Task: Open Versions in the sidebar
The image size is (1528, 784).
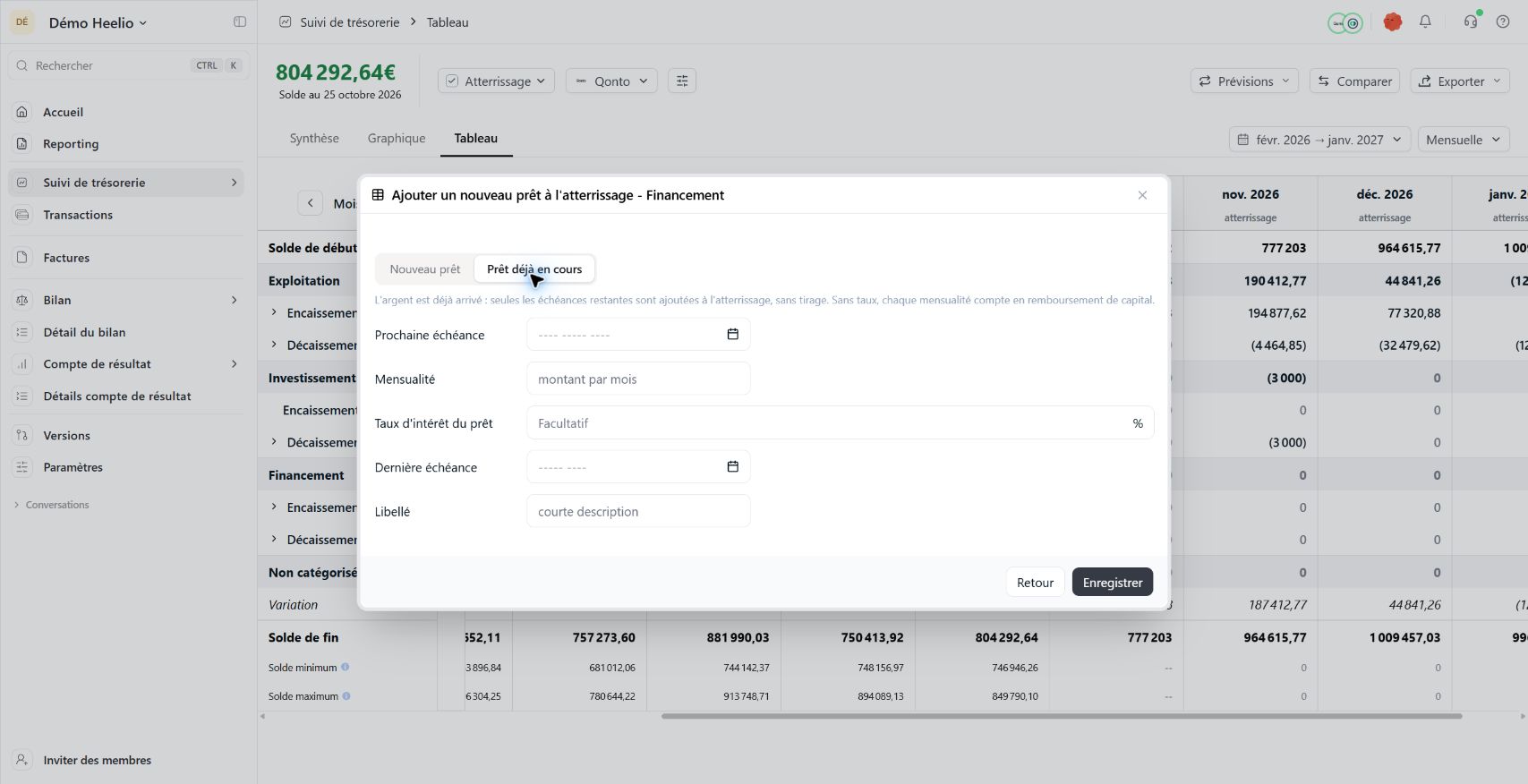Action: pyautogui.click(x=126, y=436)
